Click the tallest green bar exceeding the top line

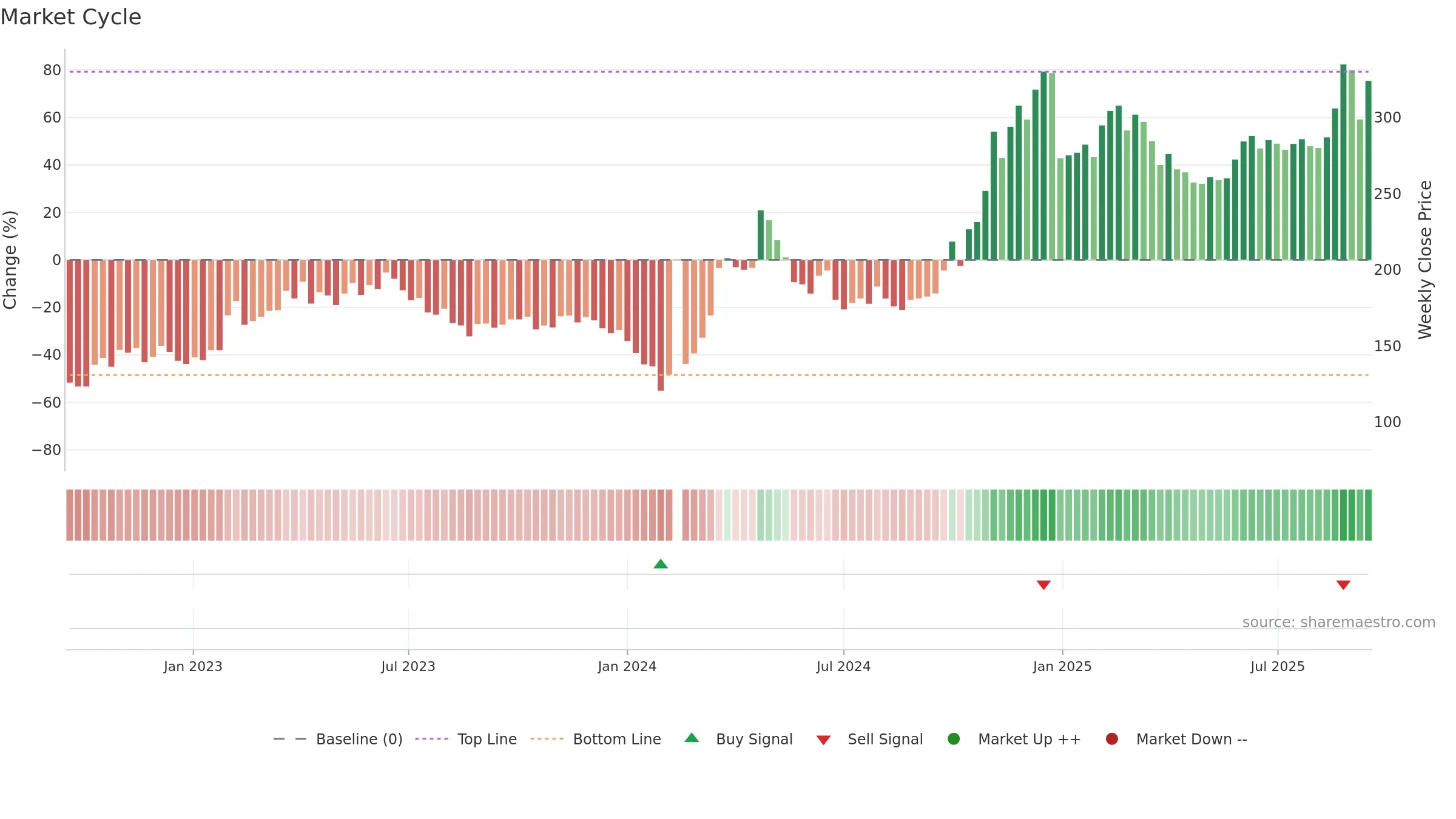coord(1343,162)
